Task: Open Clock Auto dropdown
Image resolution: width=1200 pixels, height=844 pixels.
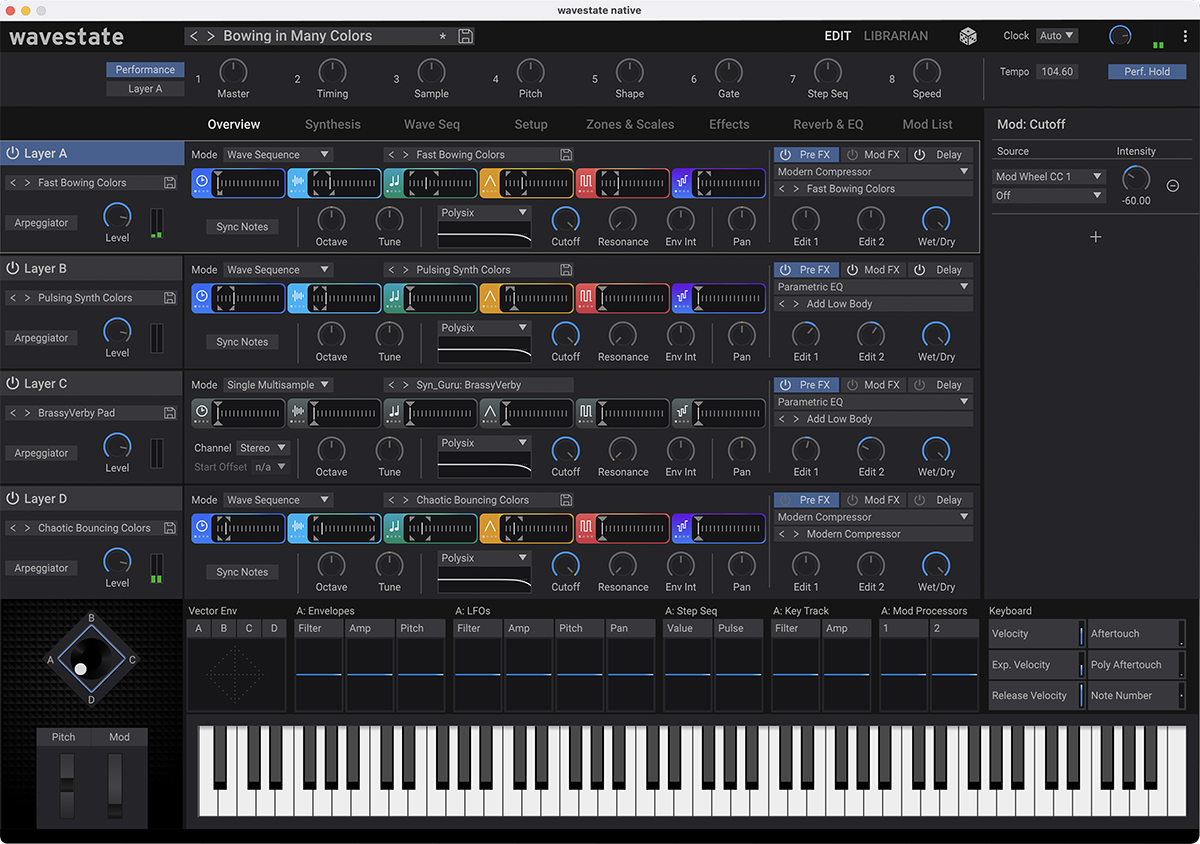Action: 1057,36
